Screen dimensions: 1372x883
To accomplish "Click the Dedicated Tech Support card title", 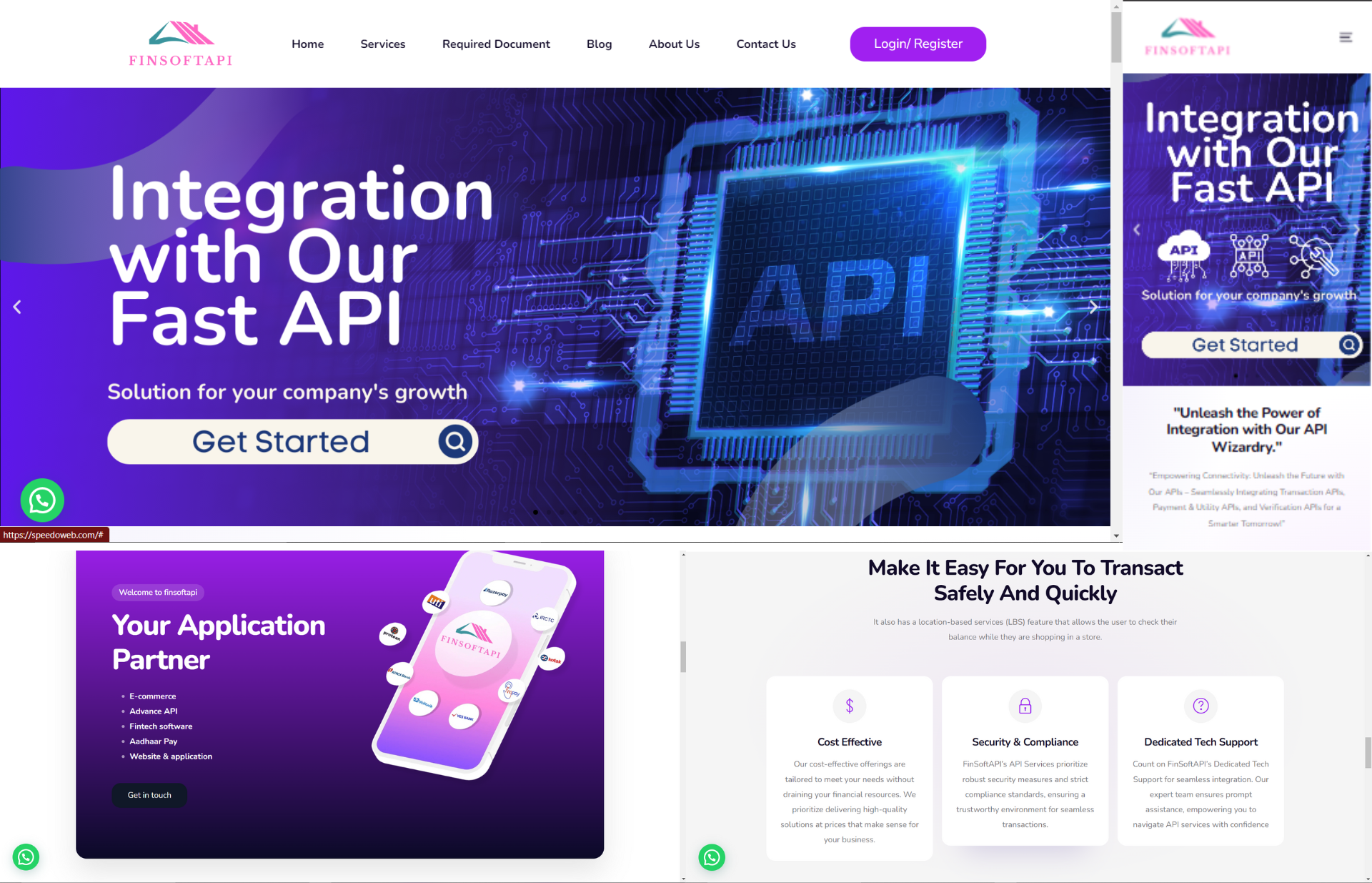I will [1200, 741].
